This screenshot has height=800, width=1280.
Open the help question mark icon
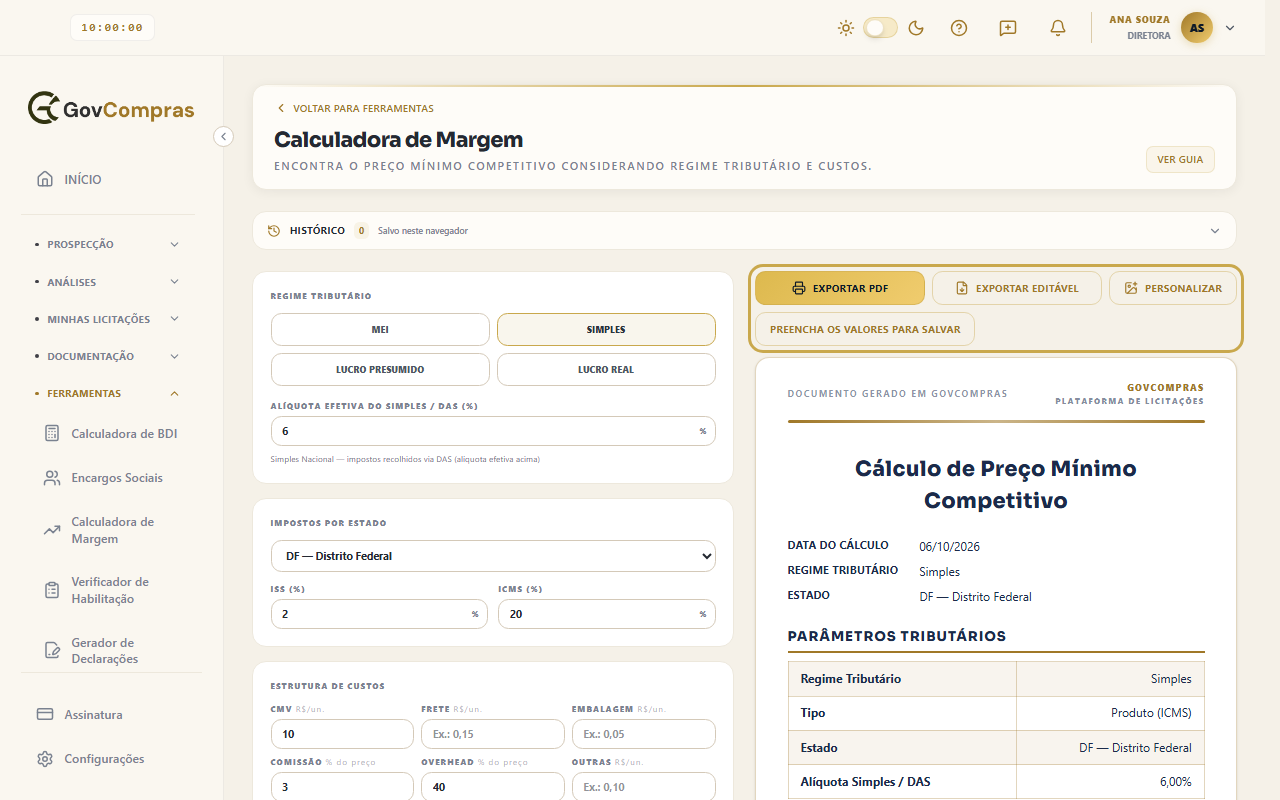point(959,28)
